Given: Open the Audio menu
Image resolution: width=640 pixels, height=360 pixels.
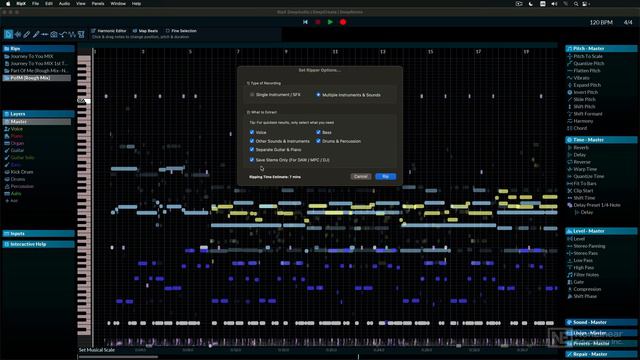Looking at the screenshot, I should click(x=64, y=4).
